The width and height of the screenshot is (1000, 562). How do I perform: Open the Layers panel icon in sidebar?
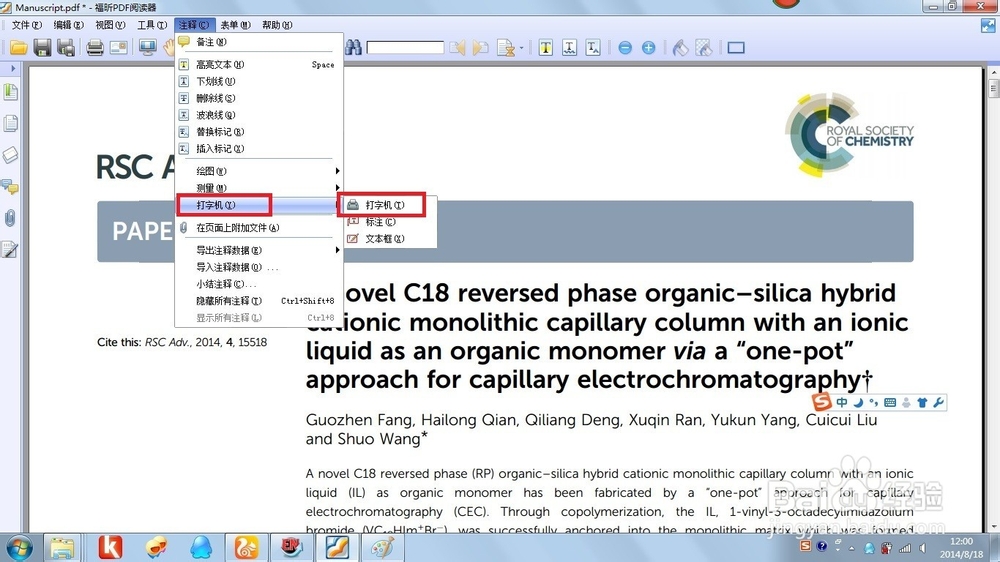10,155
